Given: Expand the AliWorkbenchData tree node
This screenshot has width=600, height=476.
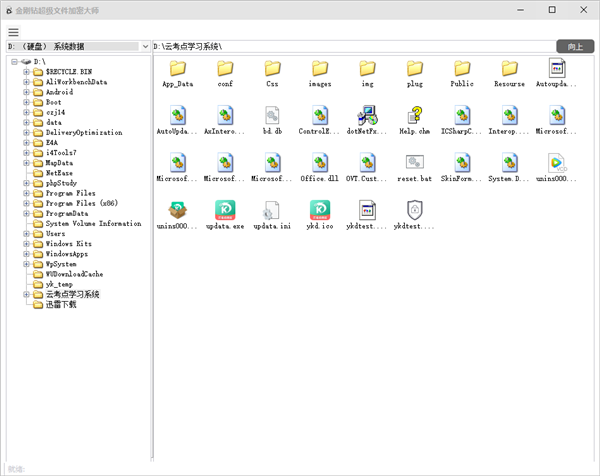Looking at the screenshot, I should [26, 82].
